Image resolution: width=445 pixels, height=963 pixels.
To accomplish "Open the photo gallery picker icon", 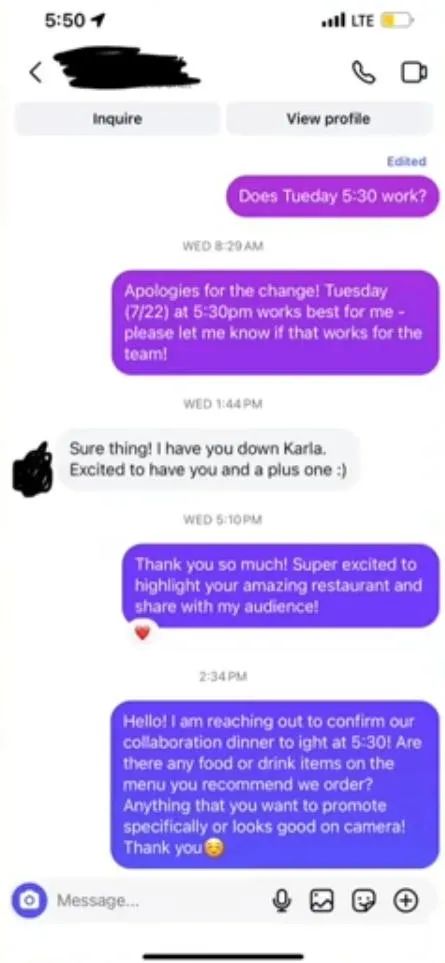I will [x=322, y=901].
